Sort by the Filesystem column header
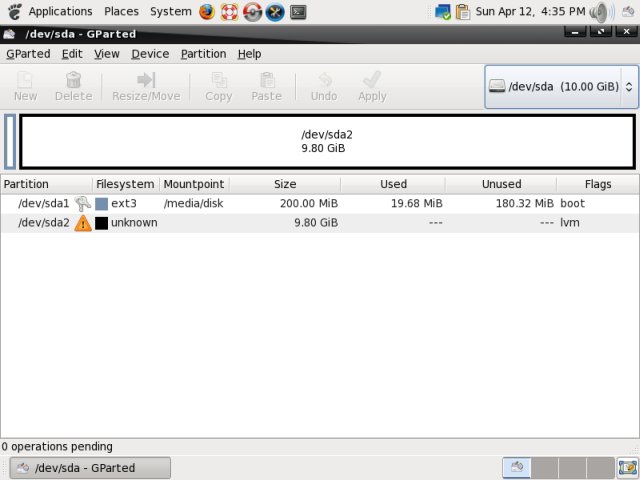Screen dimensions: 640x480 tap(126, 184)
